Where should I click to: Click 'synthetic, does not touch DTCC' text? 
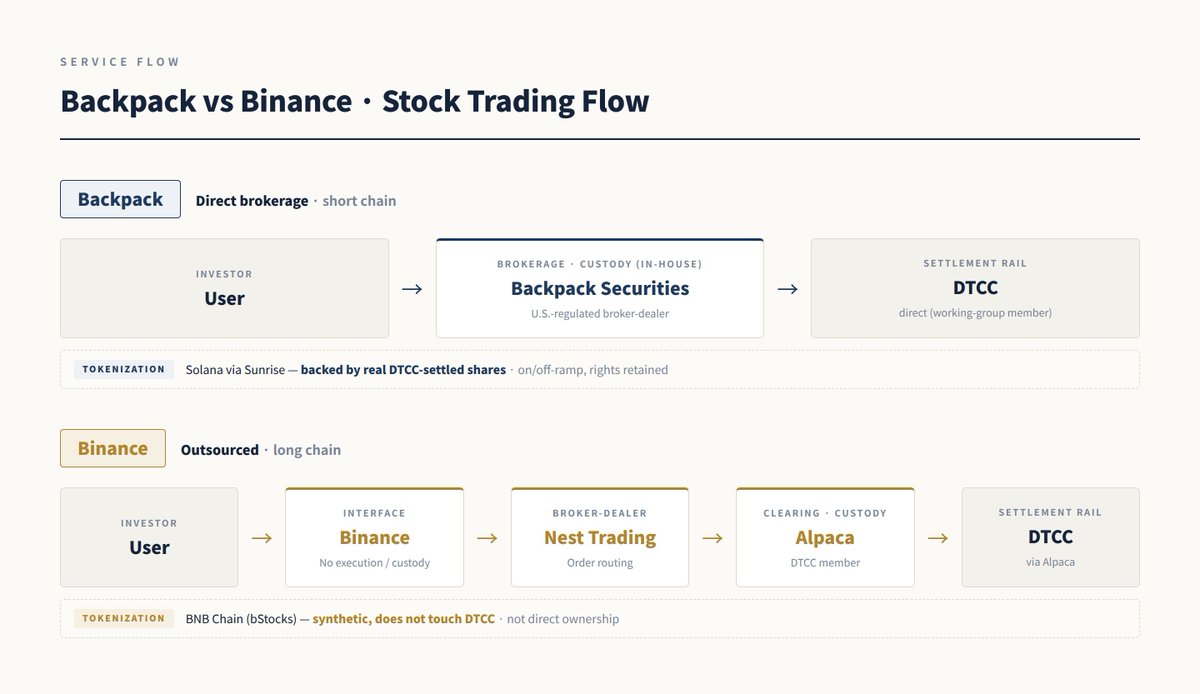coord(403,618)
